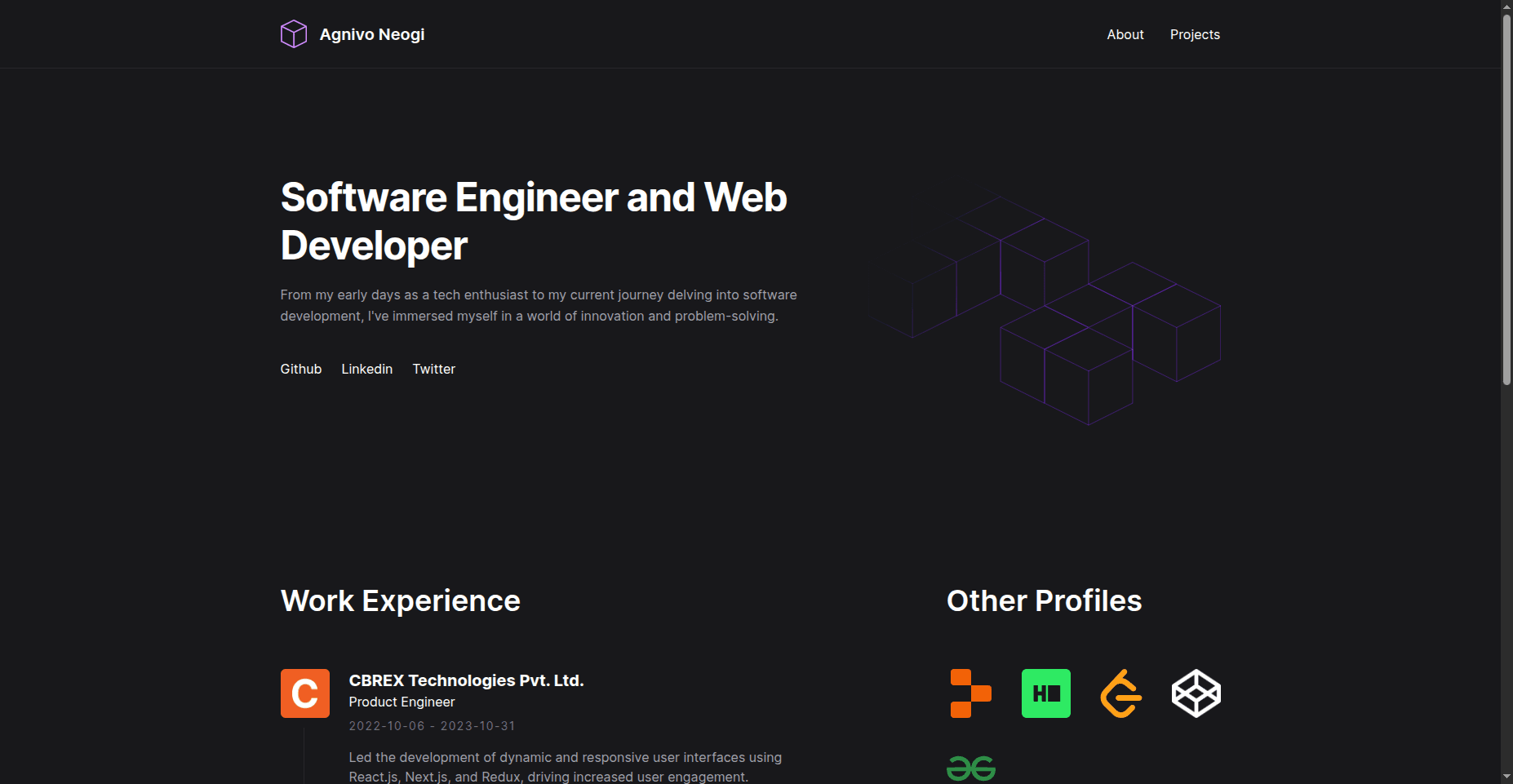Open the About page from navigation
The width and height of the screenshot is (1513, 784).
point(1125,34)
